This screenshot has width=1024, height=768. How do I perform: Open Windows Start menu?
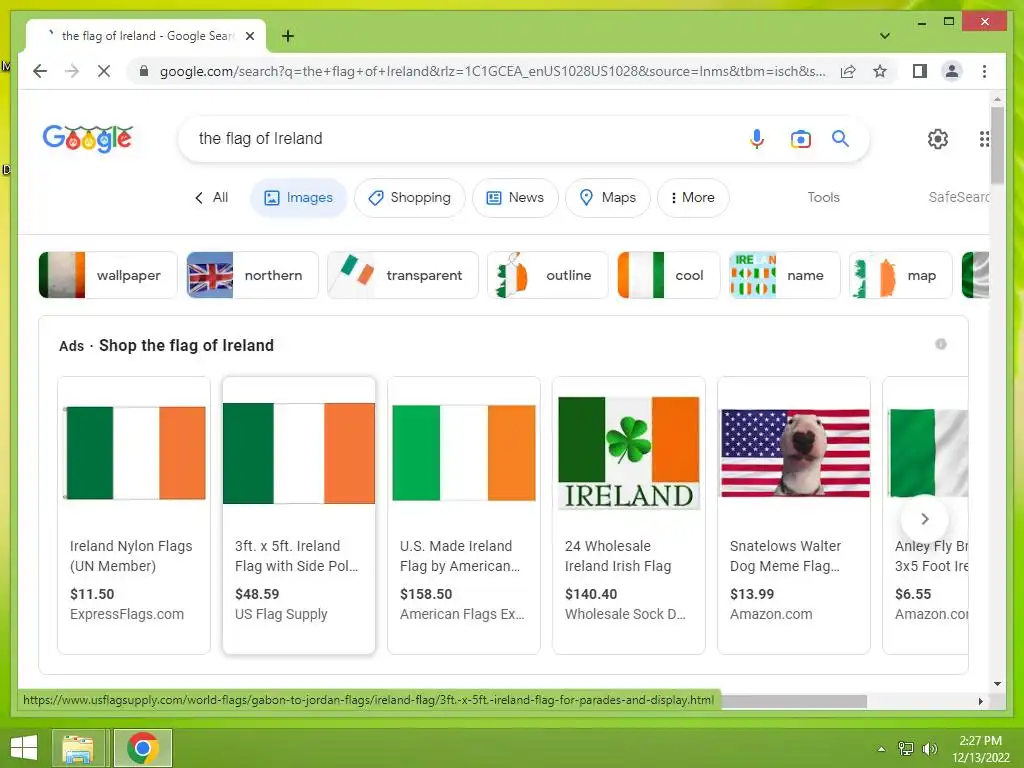tap(24, 748)
